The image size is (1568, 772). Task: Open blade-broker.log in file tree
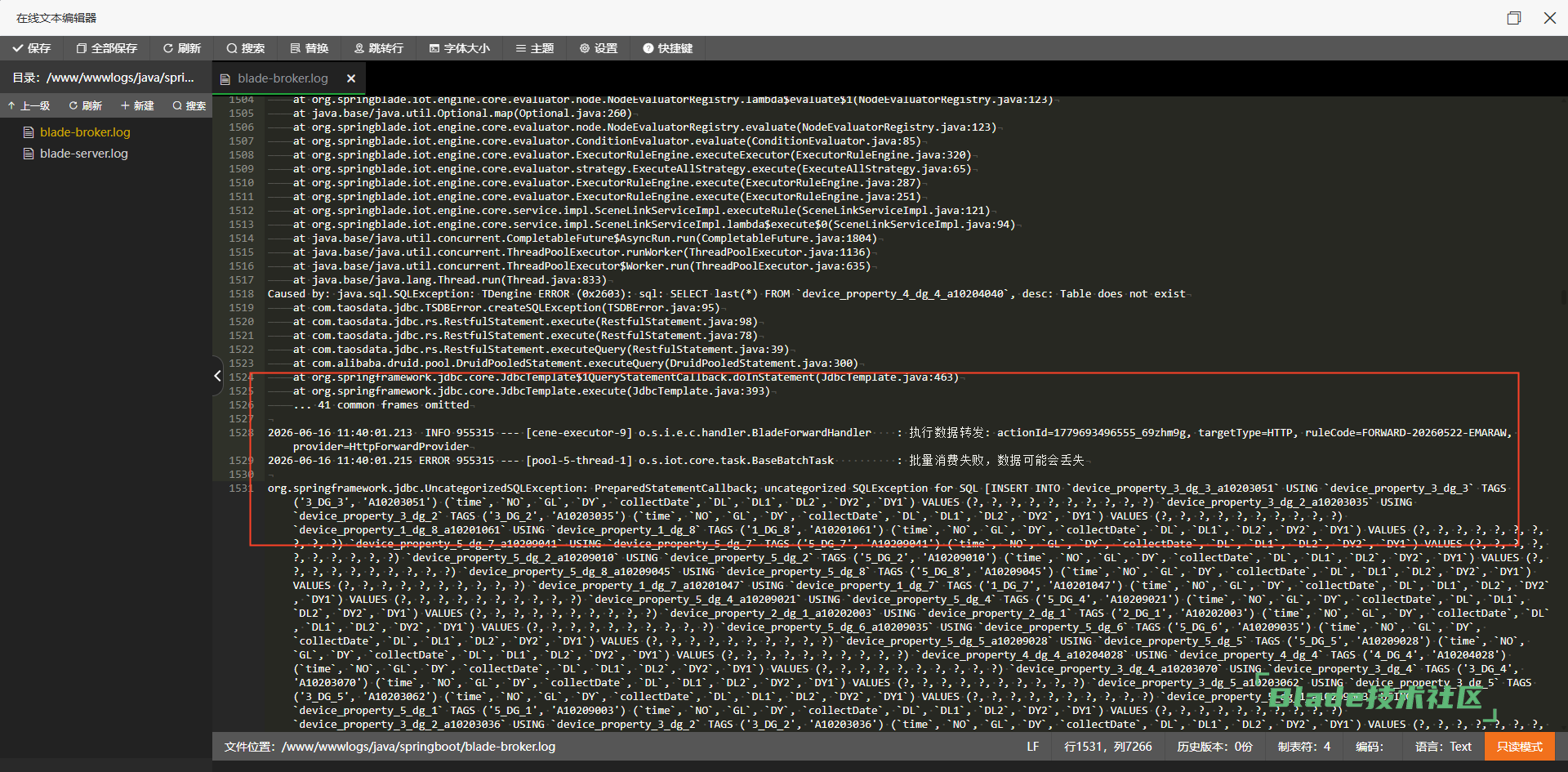coord(85,132)
